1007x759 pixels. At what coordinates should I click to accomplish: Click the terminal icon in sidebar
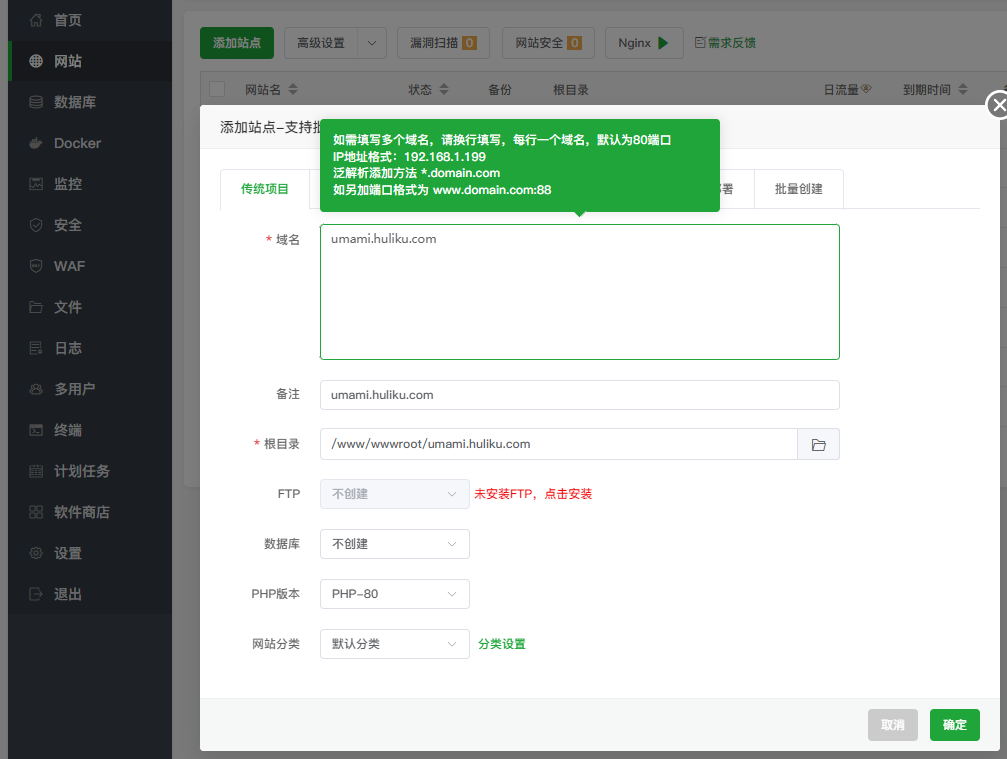coord(36,430)
